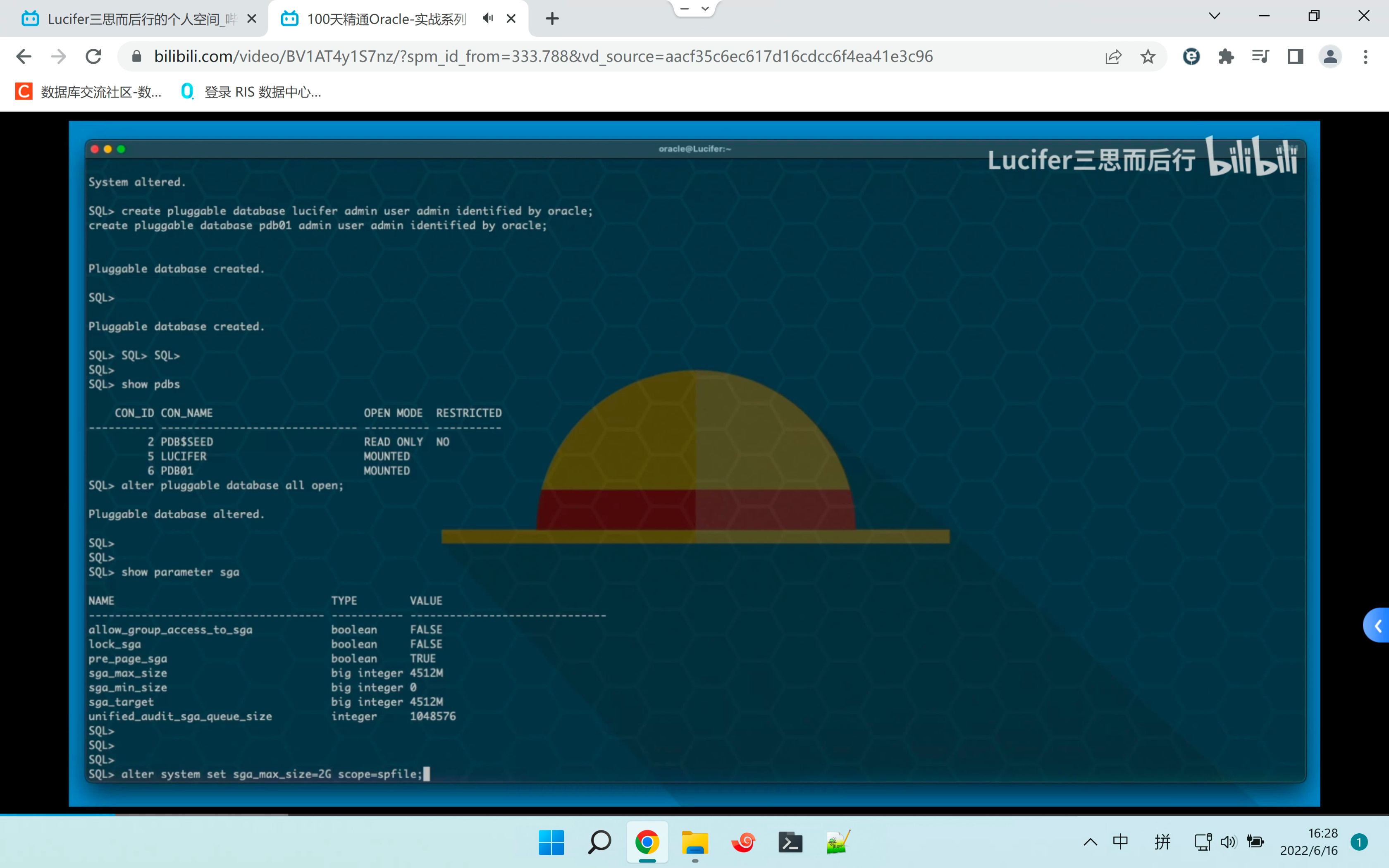Toggle Chinese input mode 中 indicator
This screenshot has height=868, width=1389.
(x=1120, y=842)
